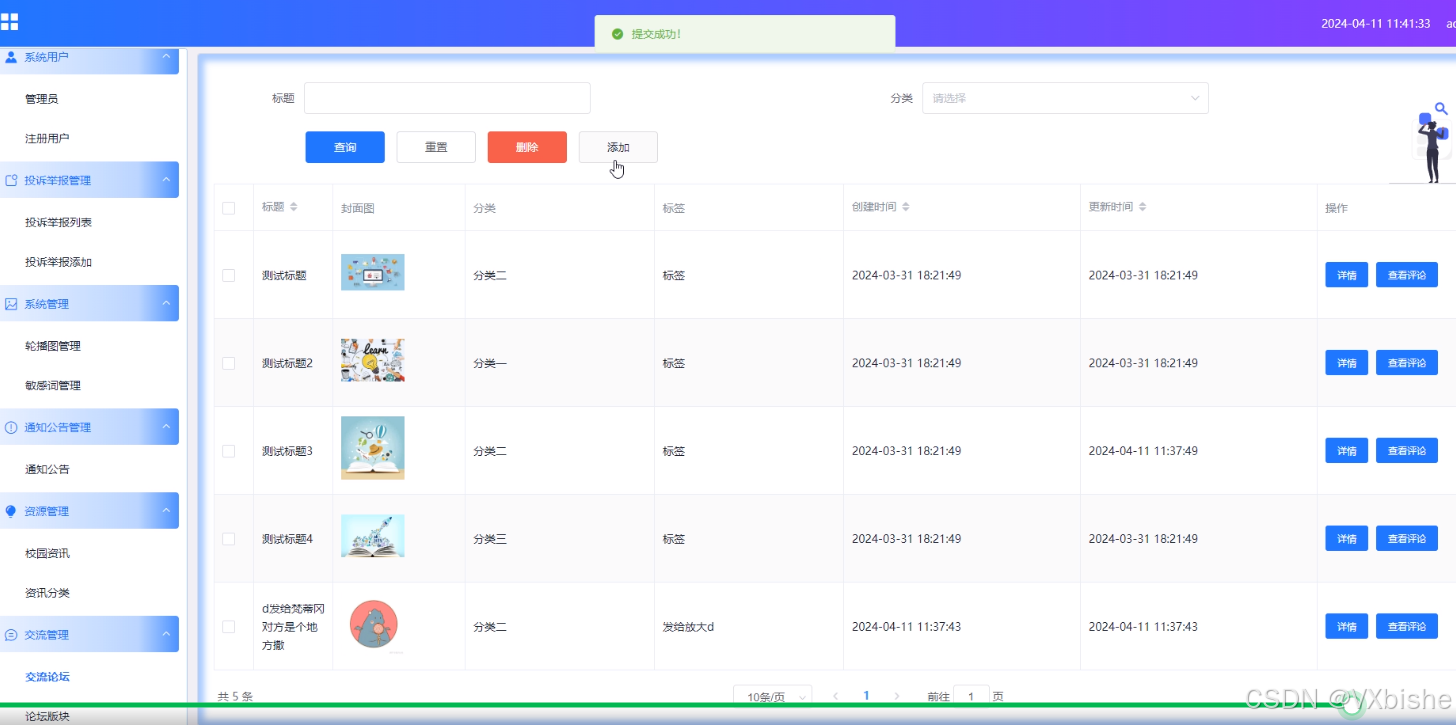Open the 分类 请选择 dropdown
Viewport: 1456px width, 725px height.
pos(1065,98)
